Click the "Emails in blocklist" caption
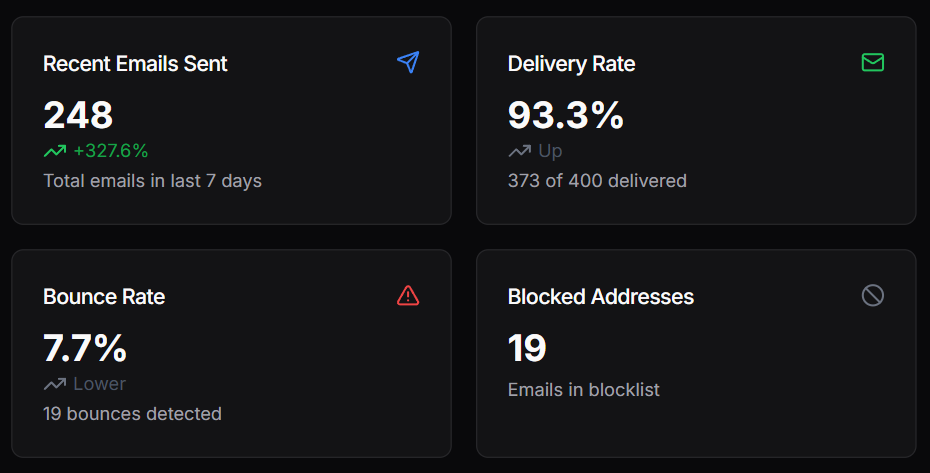Viewport: 930px width, 473px height. click(x=583, y=390)
